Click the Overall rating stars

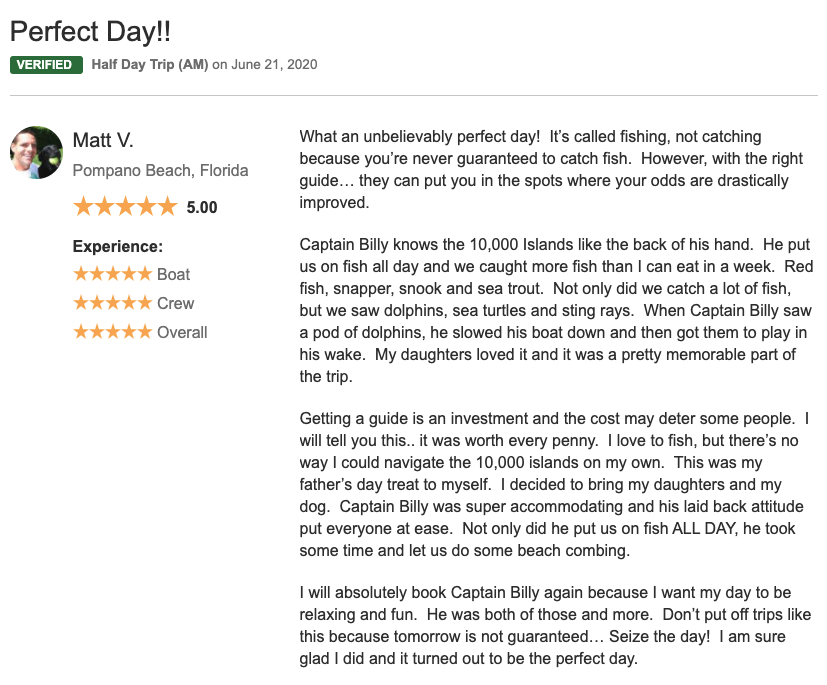click(112, 332)
